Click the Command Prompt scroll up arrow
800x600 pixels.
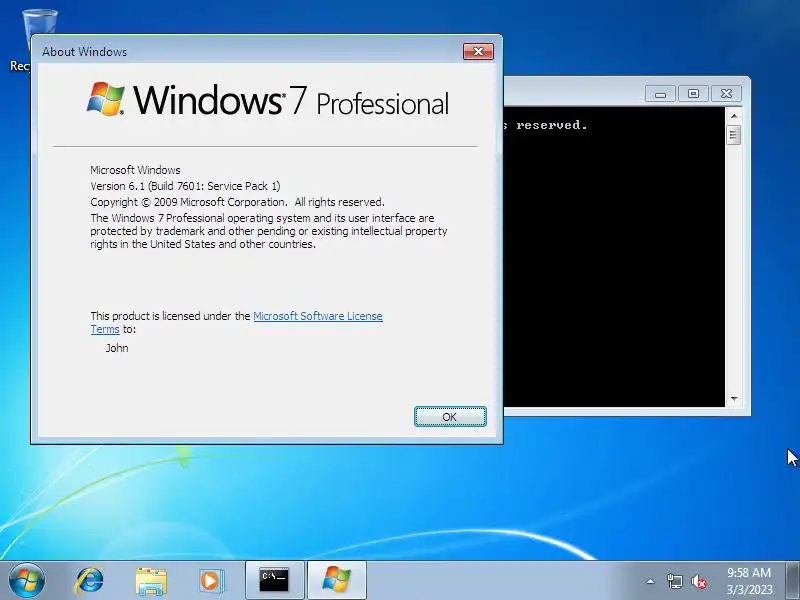[734, 116]
